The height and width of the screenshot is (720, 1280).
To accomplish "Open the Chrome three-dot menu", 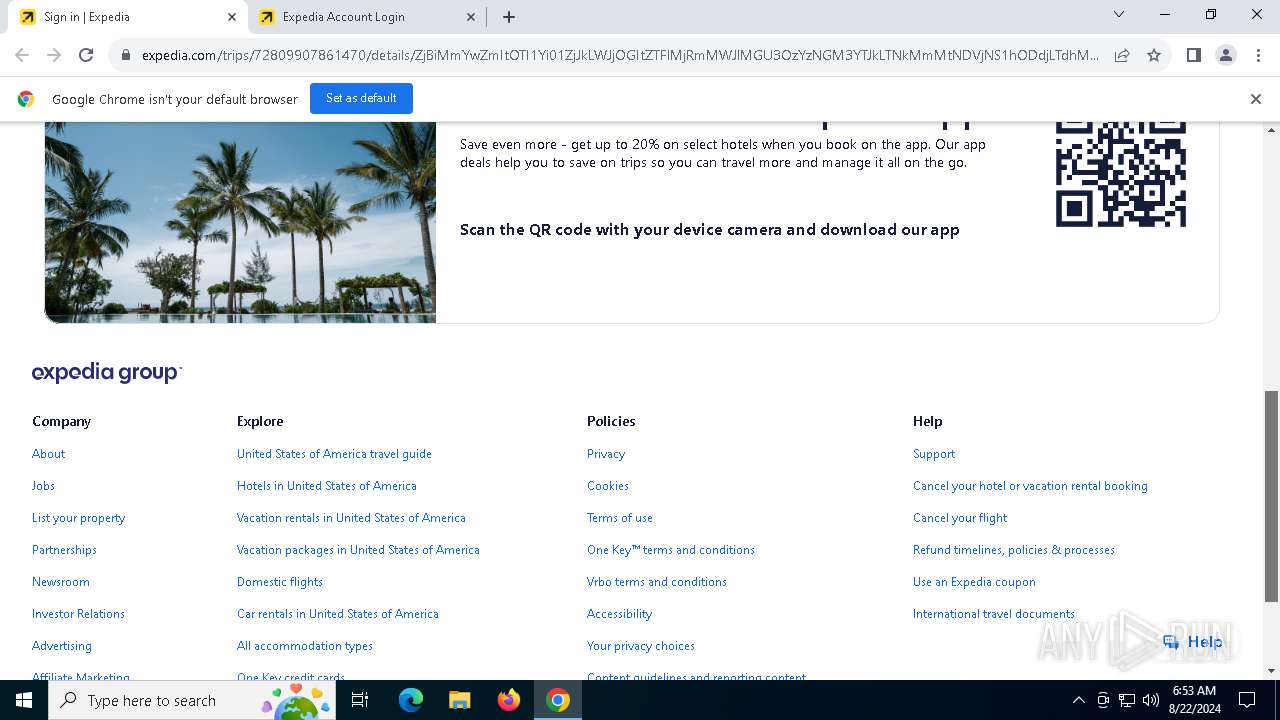I will pos(1258,55).
